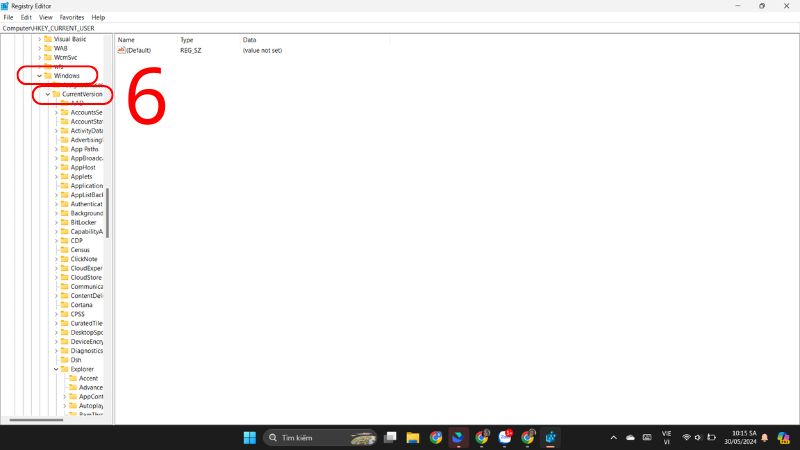This screenshot has width=800, height=450.
Task: Select the Census folder icon
Action: coord(64,249)
